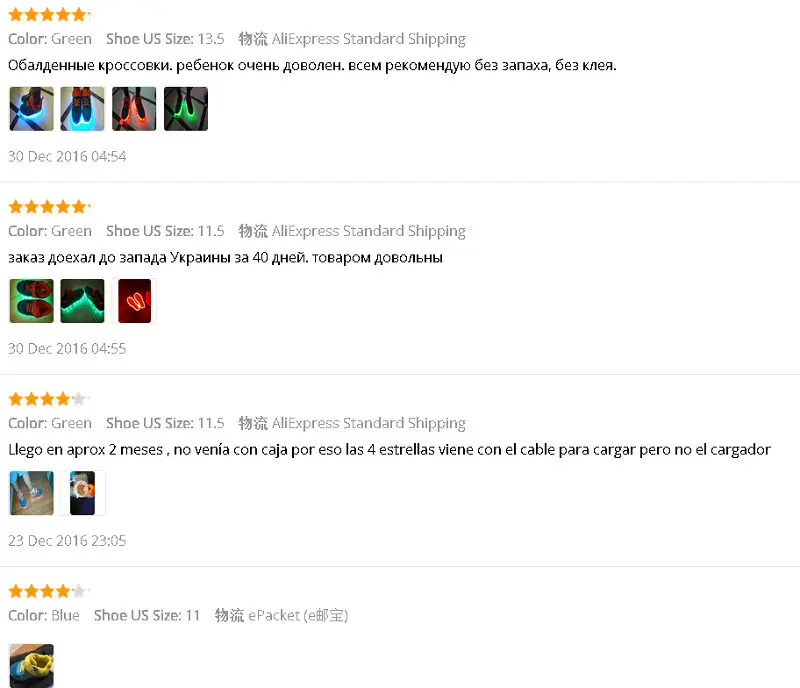Open first review's blue glowing shoes photo
The height and width of the screenshot is (688, 800).
tap(31, 109)
